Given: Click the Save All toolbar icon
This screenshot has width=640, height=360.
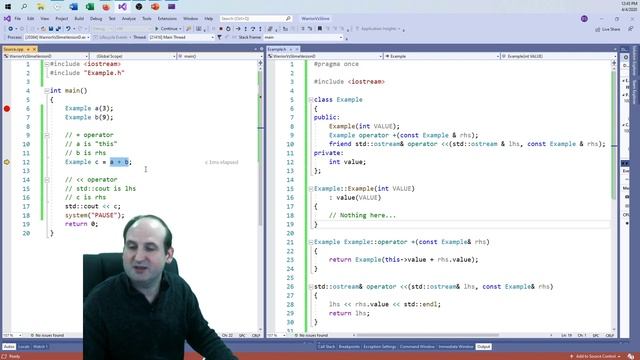Looking at the screenshot, I should coord(58,29).
